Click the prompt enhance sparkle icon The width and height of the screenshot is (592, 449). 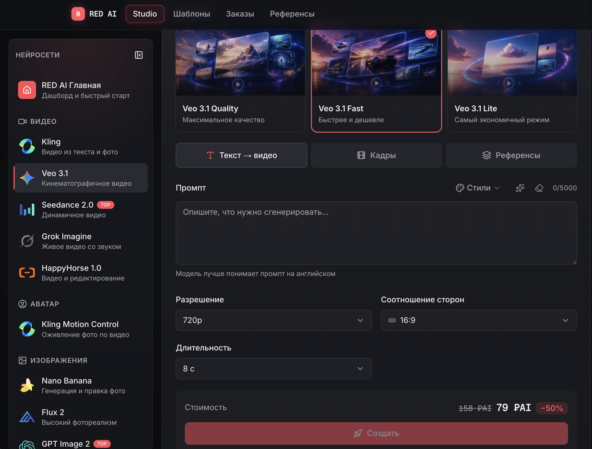(x=520, y=188)
